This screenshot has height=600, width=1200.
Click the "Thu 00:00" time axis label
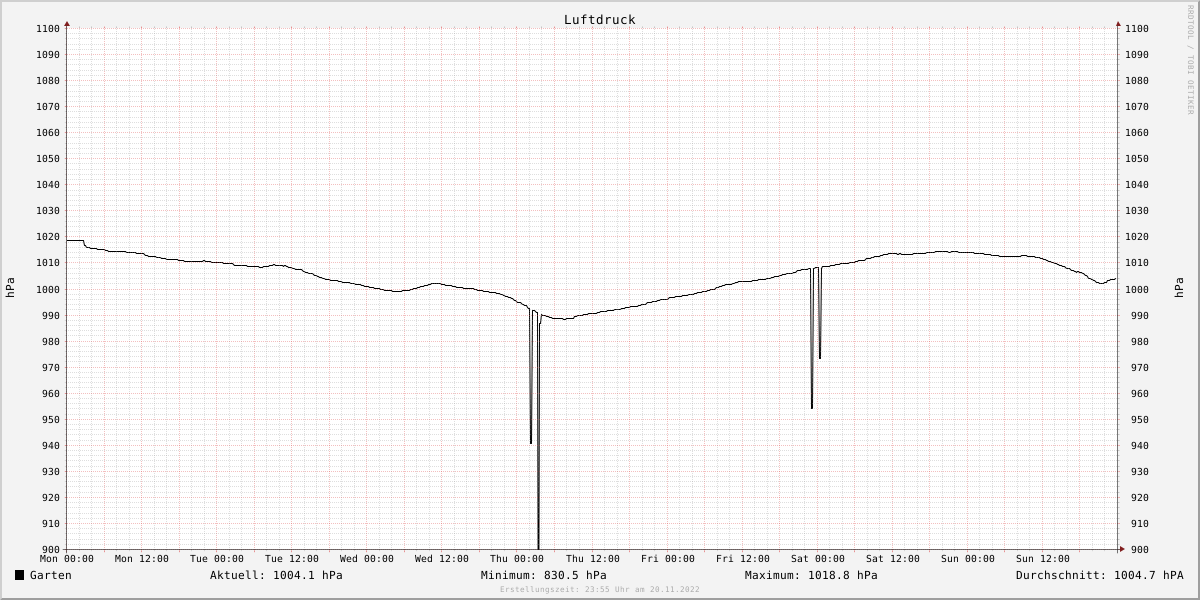coord(517,559)
